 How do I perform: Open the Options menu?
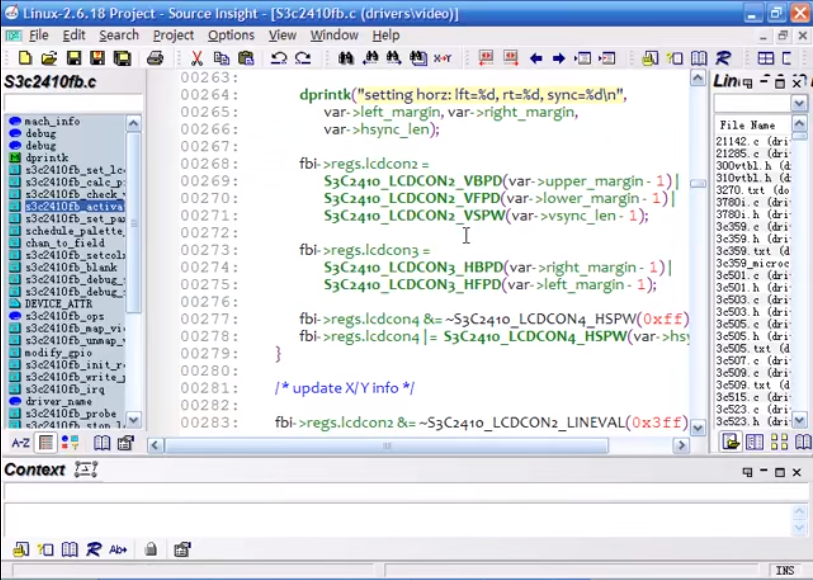pos(231,35)
